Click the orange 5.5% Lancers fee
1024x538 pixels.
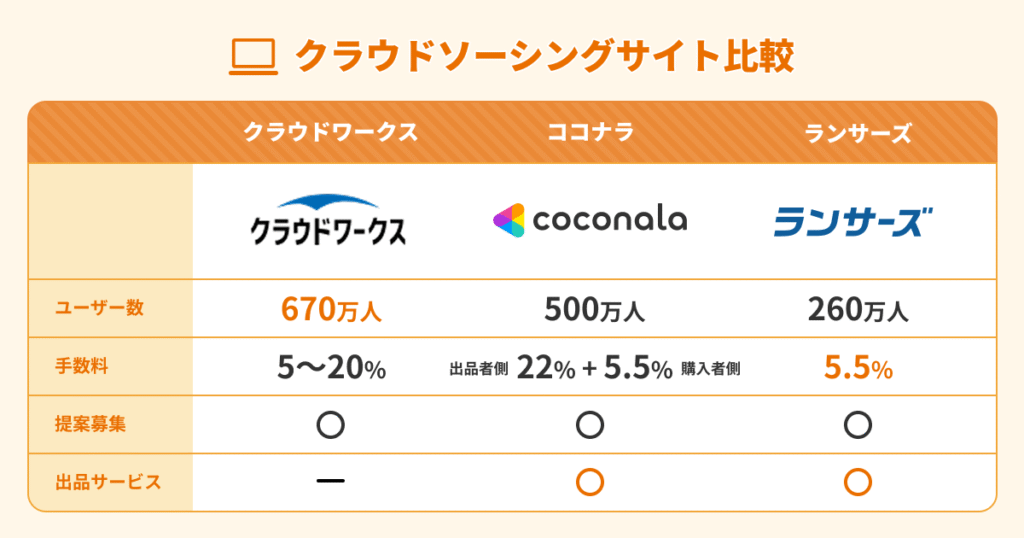tap(858, 368)
